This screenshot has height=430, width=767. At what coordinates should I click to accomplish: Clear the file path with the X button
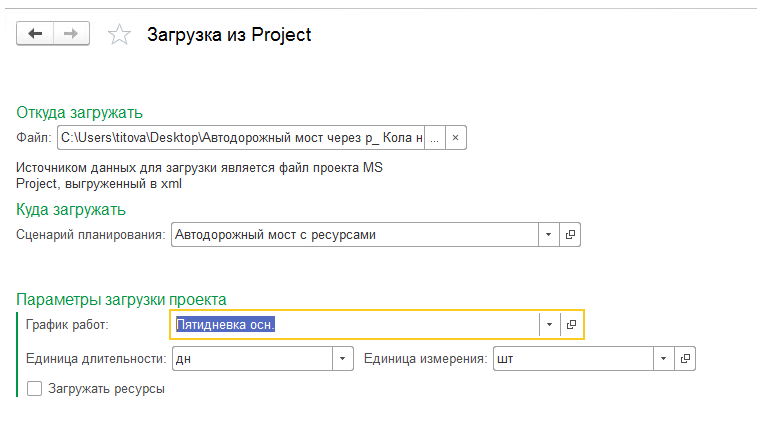[455, 138]
